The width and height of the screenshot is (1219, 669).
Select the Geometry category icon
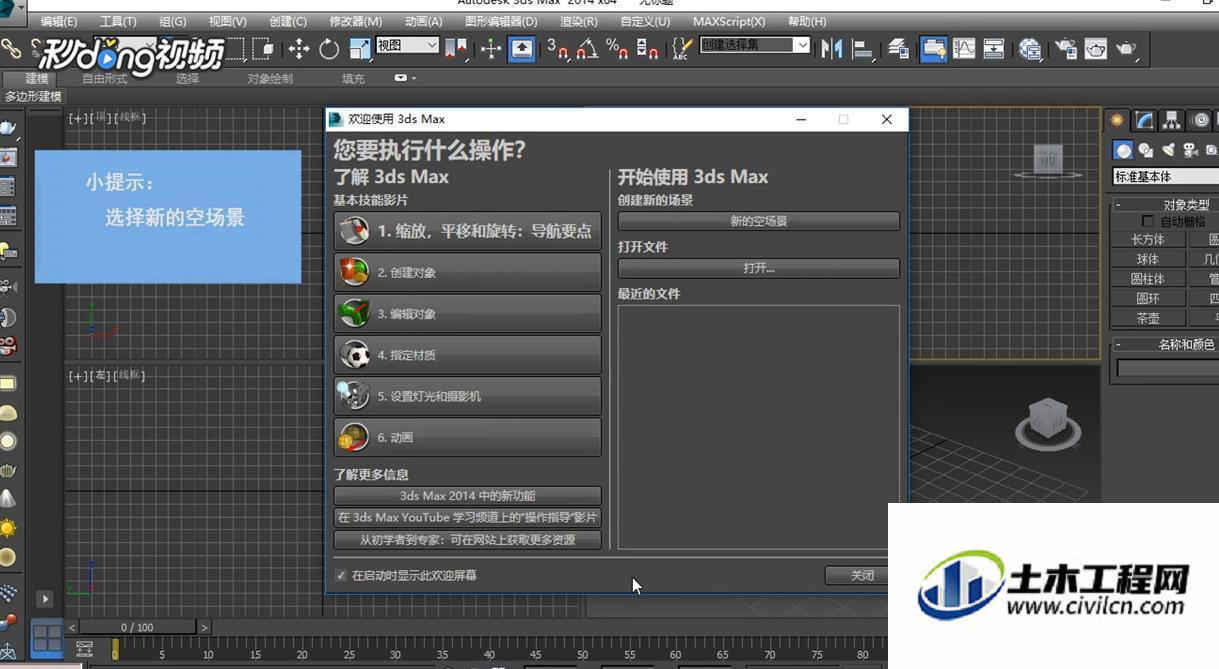(x=1124, y=150)
